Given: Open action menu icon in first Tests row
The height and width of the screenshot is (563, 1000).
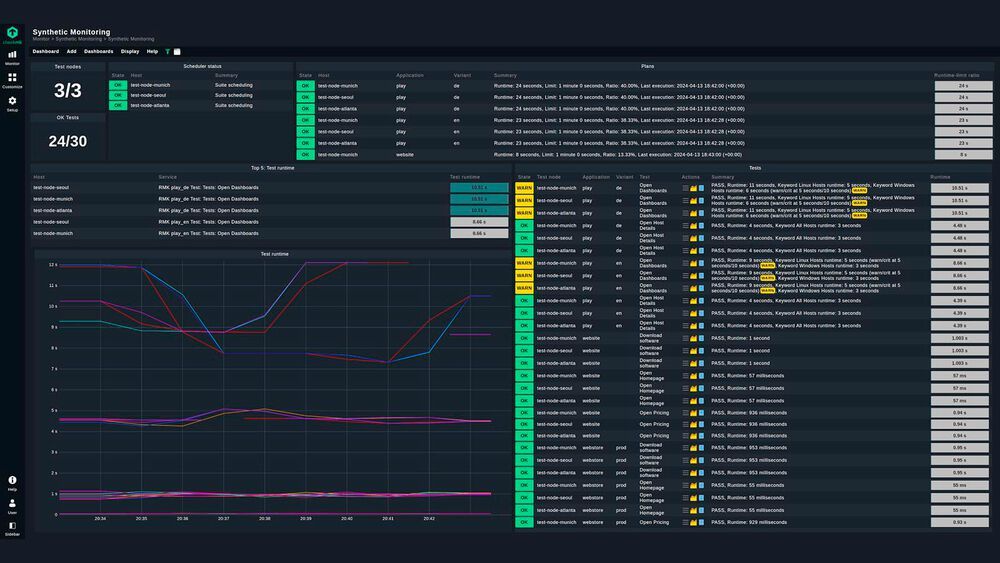Looking at the screenshot, I should point(685,188).
